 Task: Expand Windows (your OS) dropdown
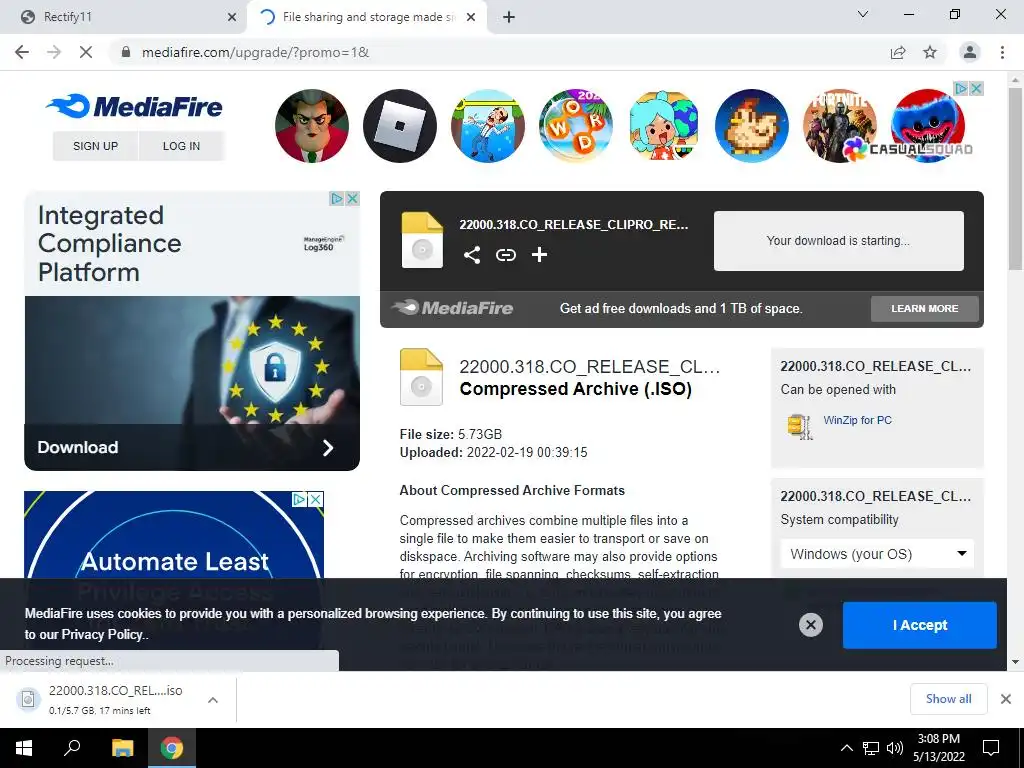[x=877, y=554]
